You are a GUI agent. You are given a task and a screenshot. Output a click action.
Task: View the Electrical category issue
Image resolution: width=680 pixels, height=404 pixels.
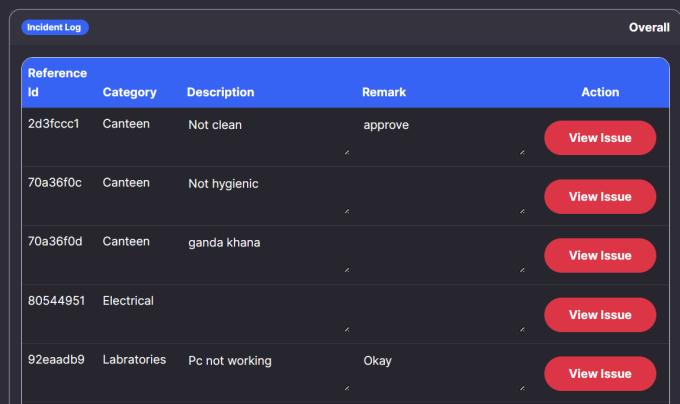point(599,315)
